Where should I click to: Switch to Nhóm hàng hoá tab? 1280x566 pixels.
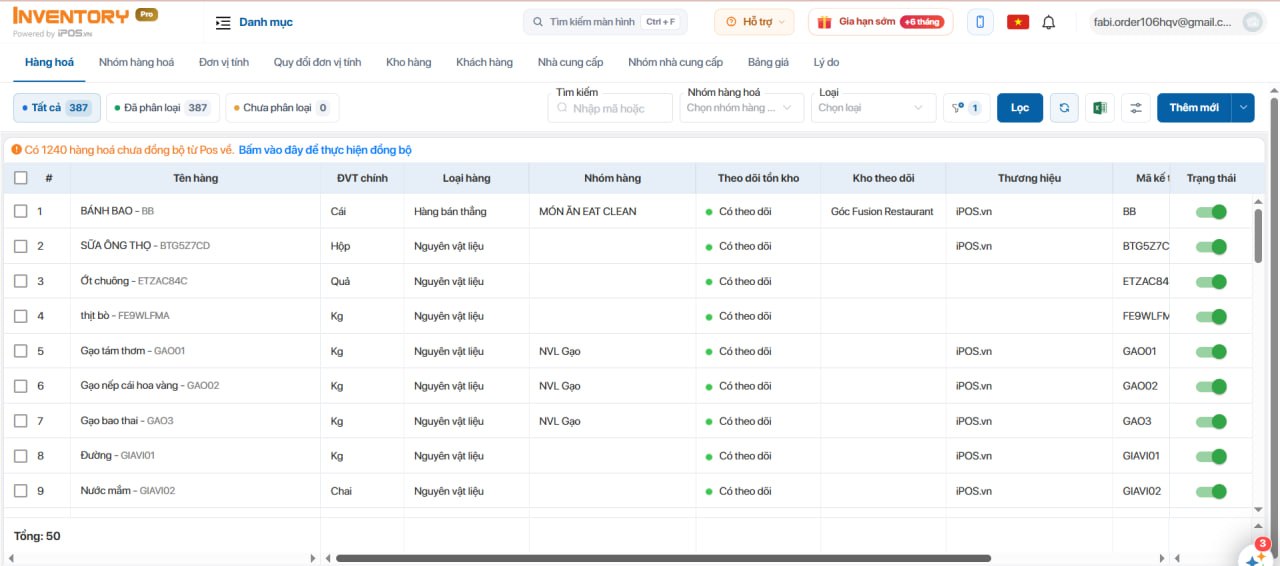(x=136, y=62)
